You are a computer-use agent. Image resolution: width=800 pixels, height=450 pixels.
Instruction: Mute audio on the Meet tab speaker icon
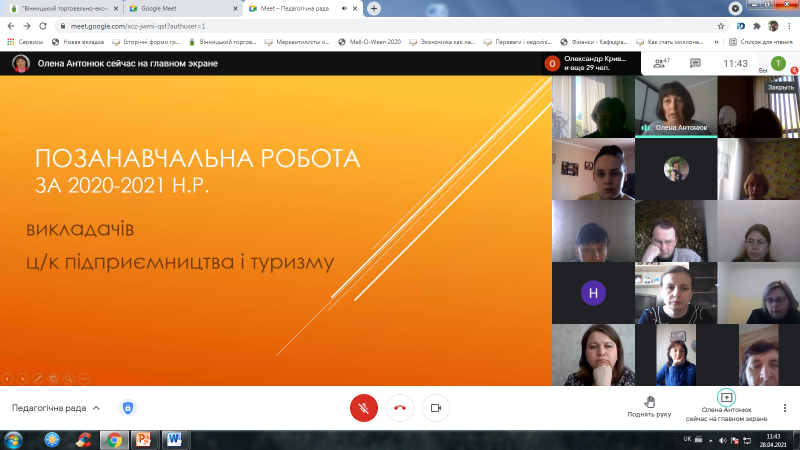pyautogui.click(x=344, y=9)
